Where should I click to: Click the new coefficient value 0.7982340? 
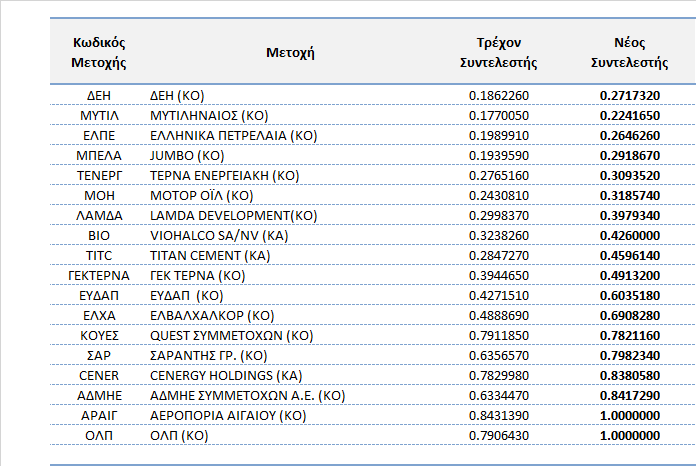[x=629, y=355]
